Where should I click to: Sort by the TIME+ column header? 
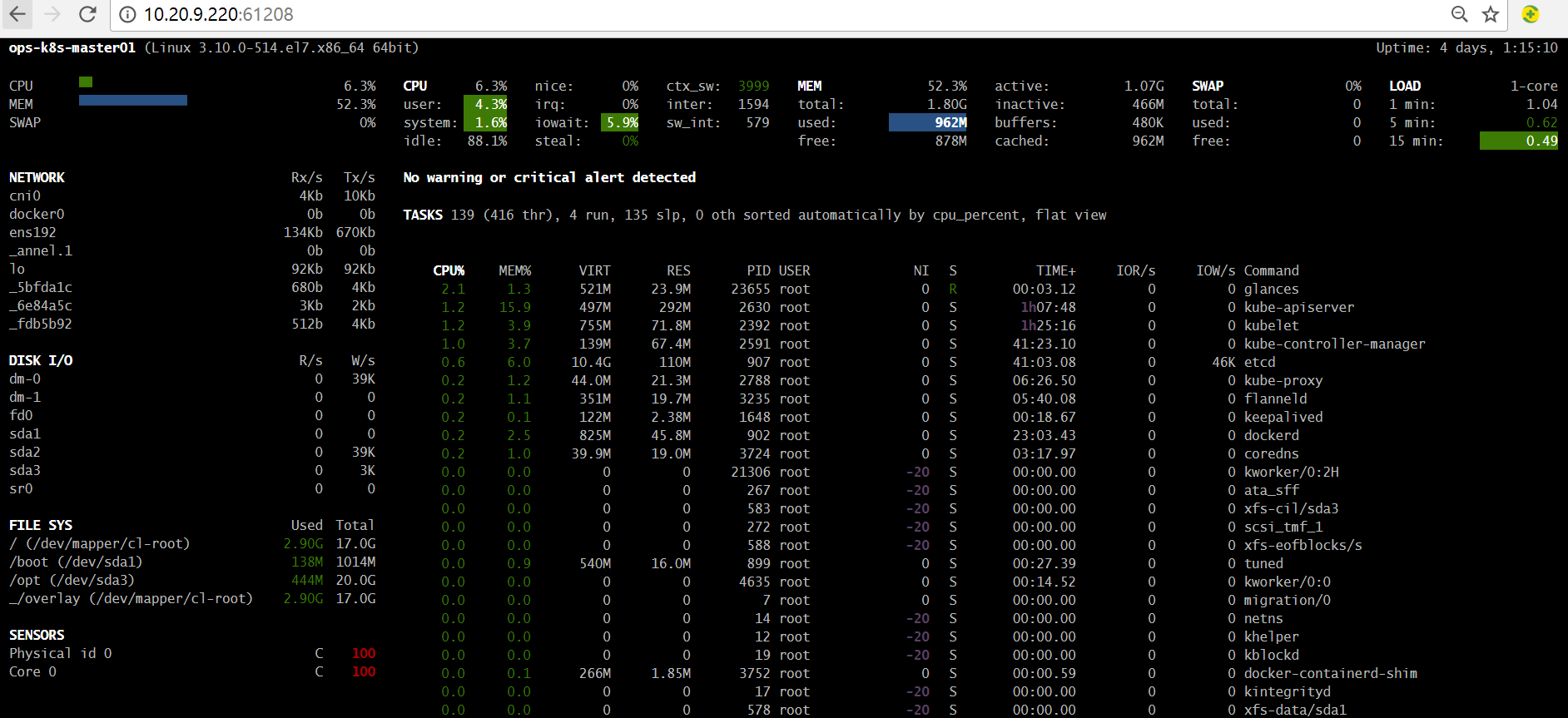click(1055, 270)
